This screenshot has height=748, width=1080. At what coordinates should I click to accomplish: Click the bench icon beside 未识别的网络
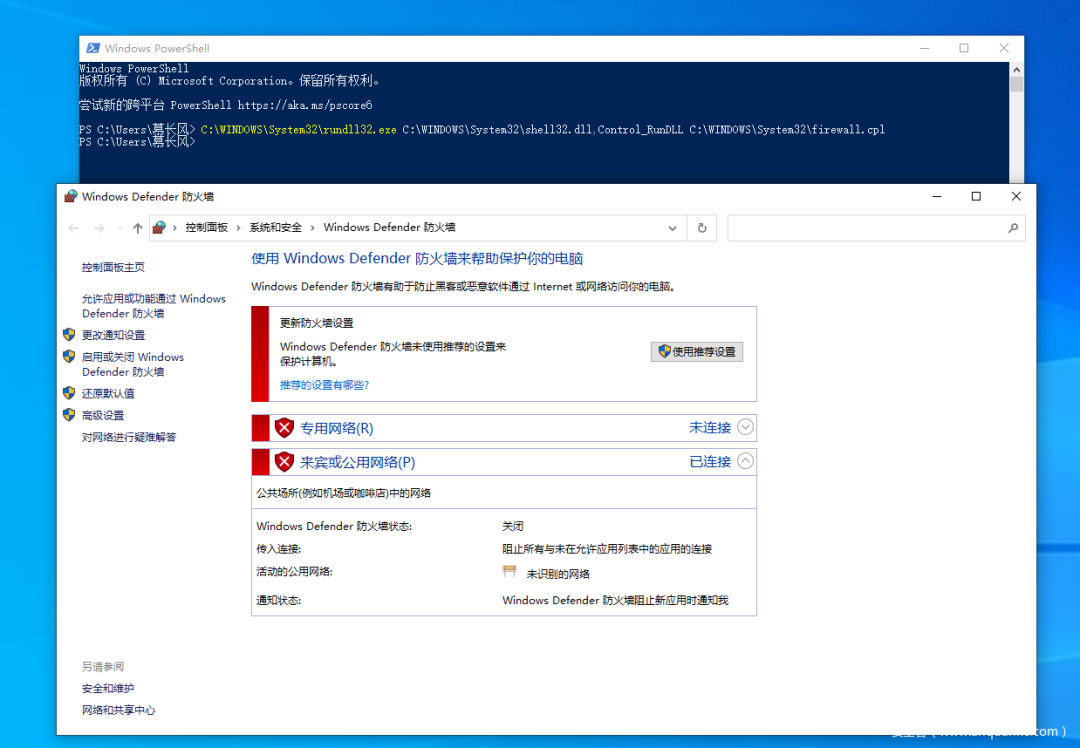(510, 571)
